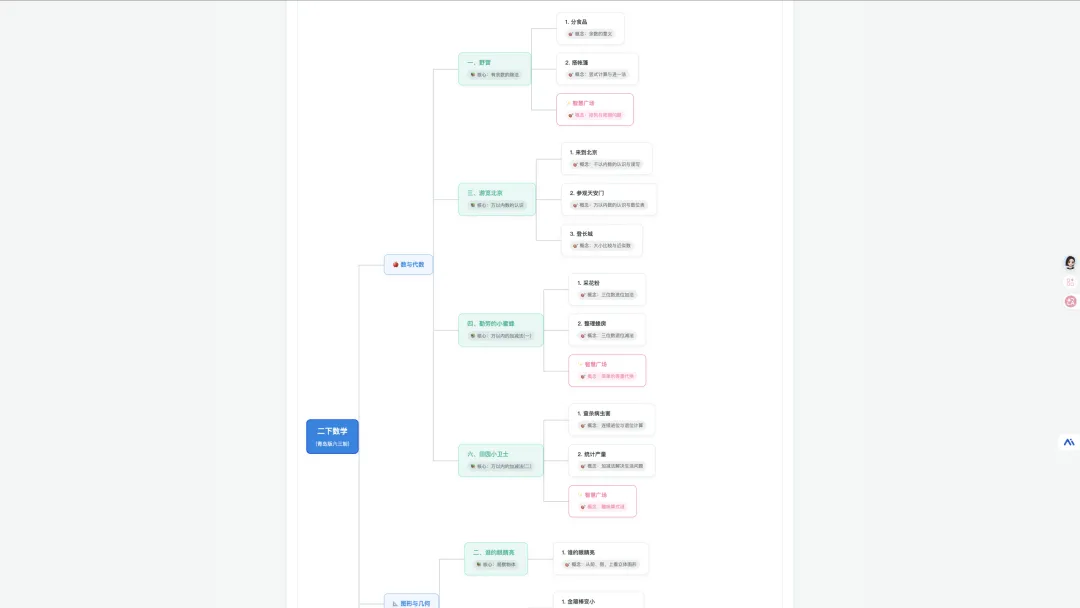The width and height of the screenshot is (1080, 608).
Task: Click the 3. 登长城 lesson node
Action: tap(602, 239)
